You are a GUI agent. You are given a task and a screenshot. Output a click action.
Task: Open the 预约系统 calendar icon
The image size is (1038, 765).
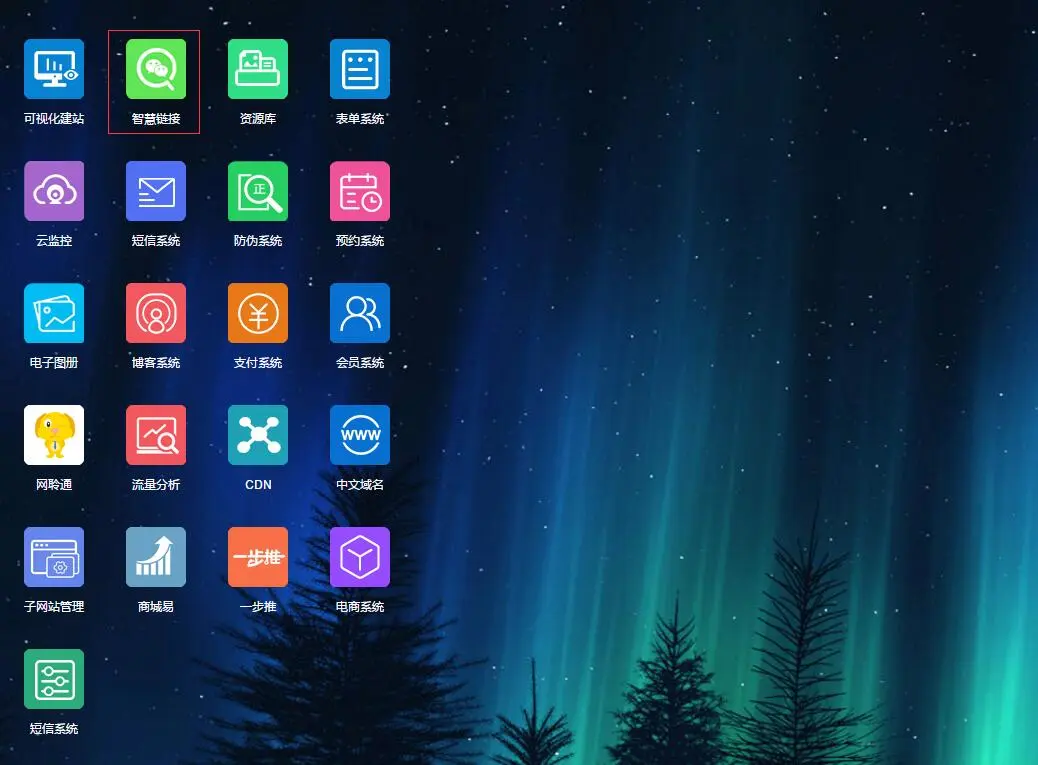pos(360,192)
